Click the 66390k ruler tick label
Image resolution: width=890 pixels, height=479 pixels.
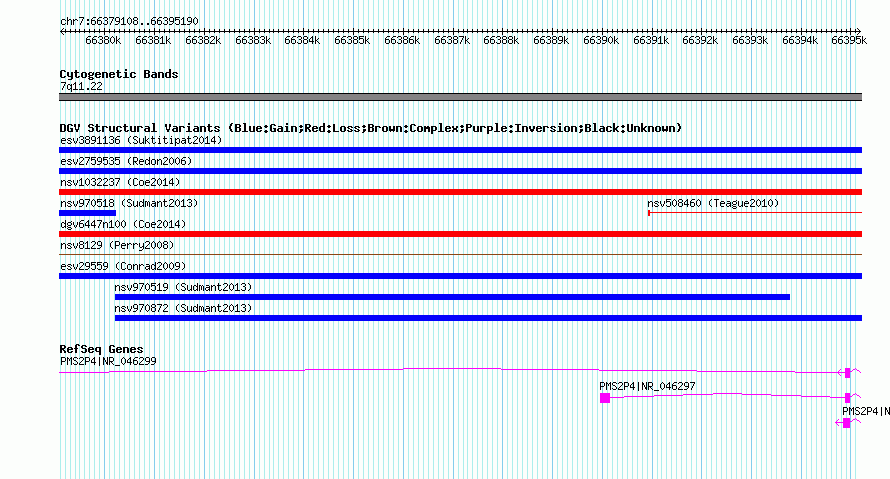click(601, 40)
